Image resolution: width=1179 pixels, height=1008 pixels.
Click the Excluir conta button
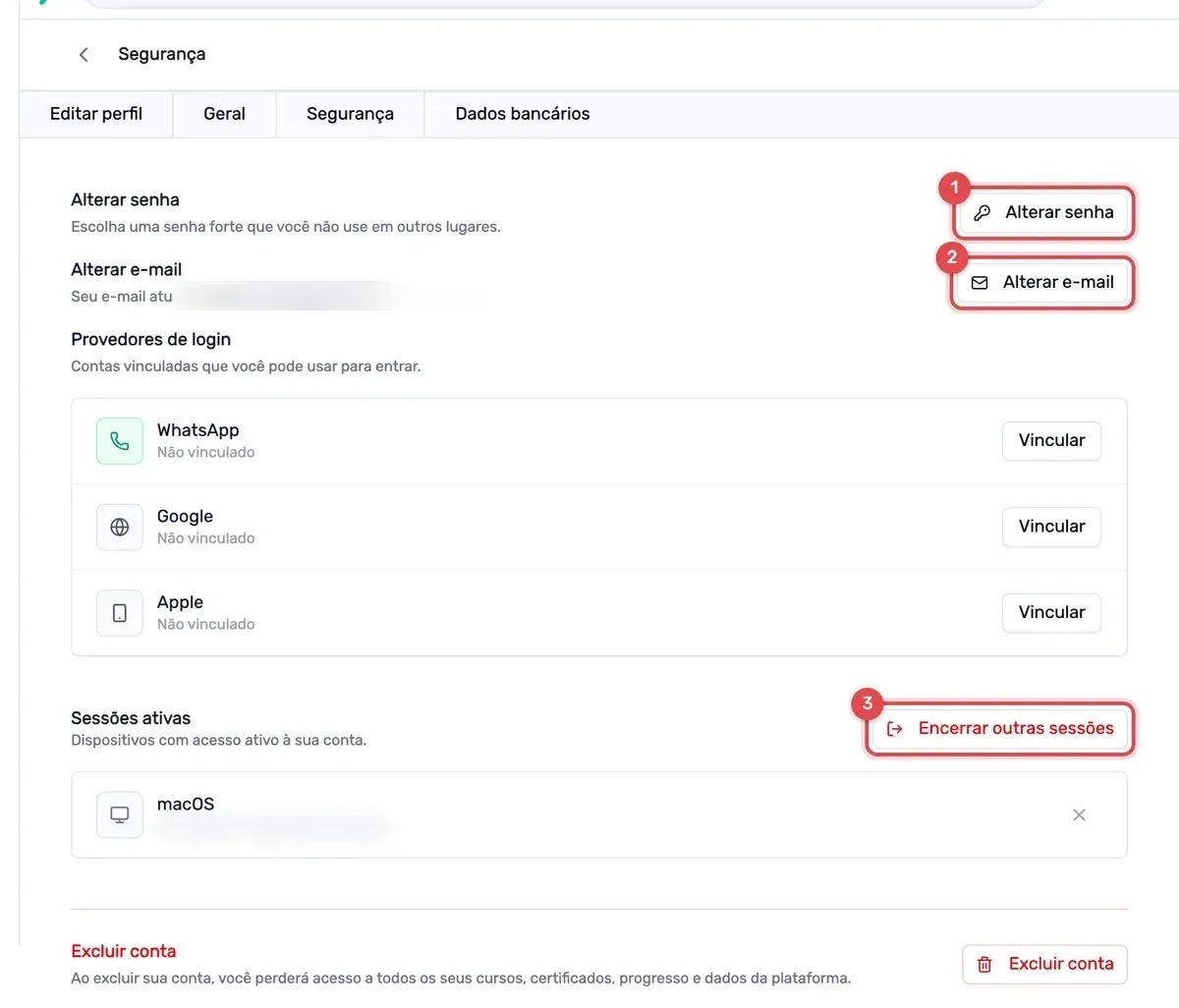[x=1044, y=965]
